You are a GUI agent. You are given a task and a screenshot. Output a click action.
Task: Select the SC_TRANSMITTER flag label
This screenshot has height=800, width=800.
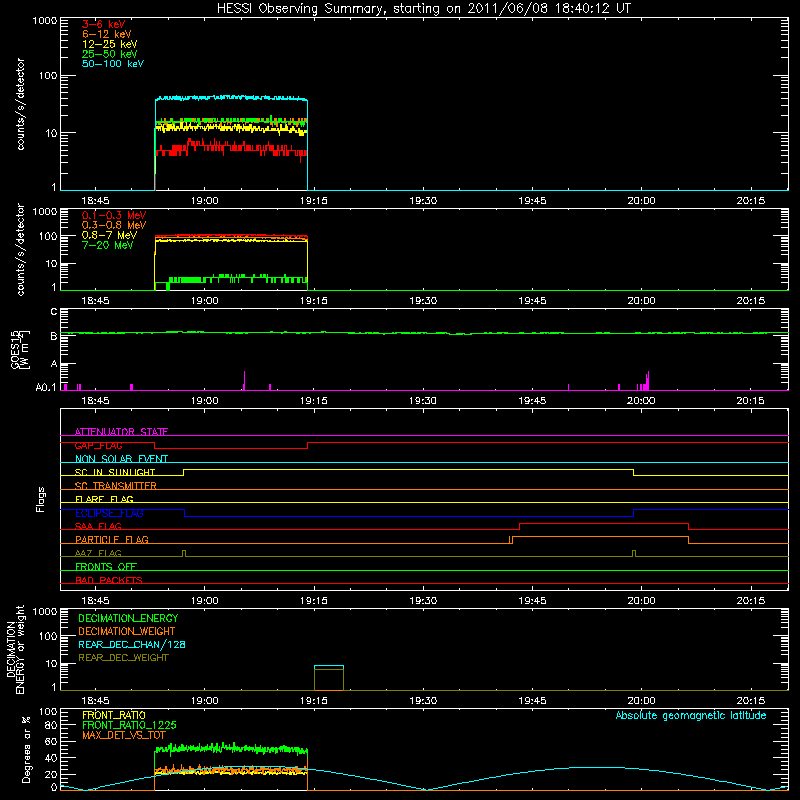pos(115,486)
